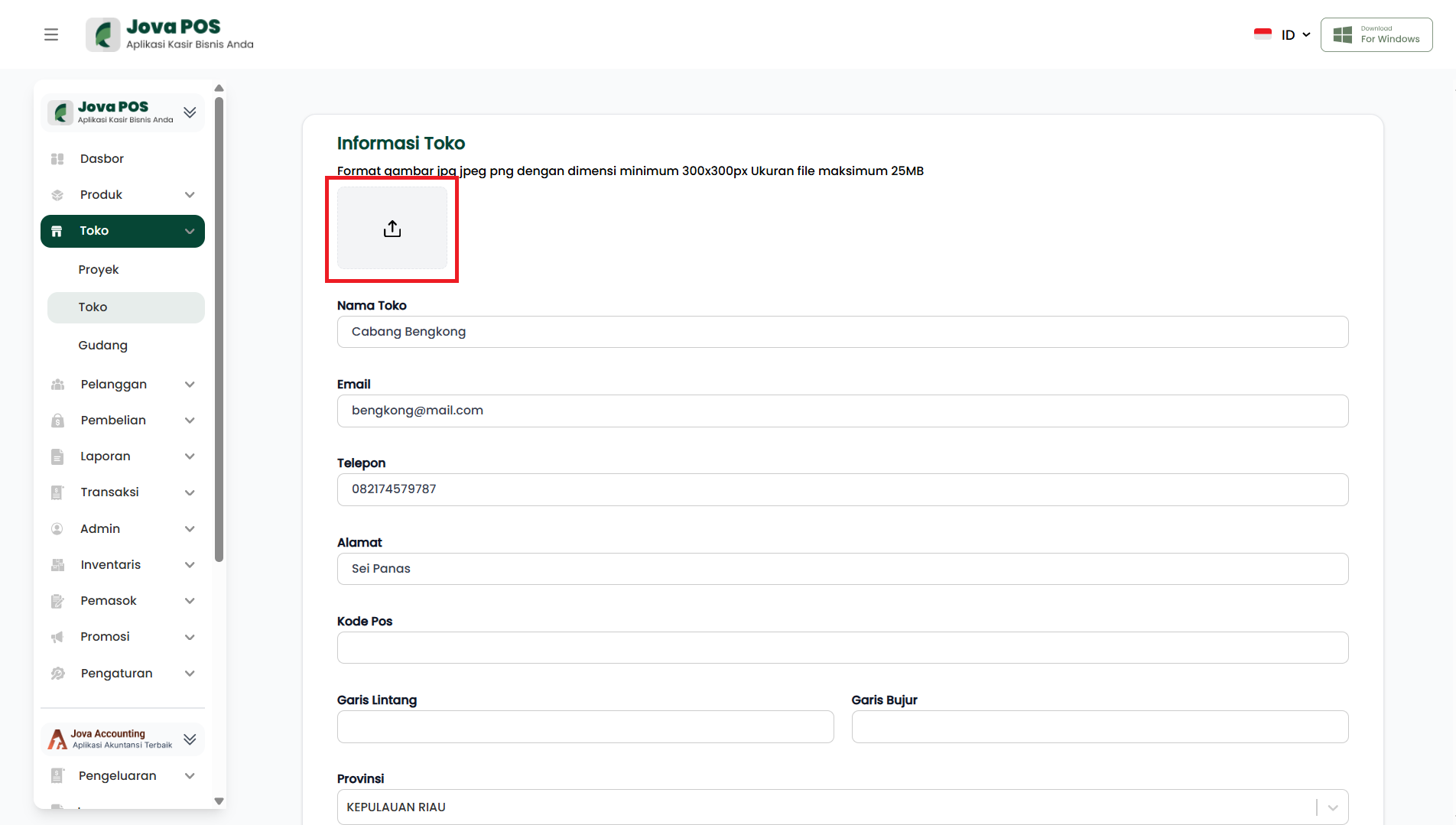Click the Dasbor icon in sidebar

(x=57, y=159)
